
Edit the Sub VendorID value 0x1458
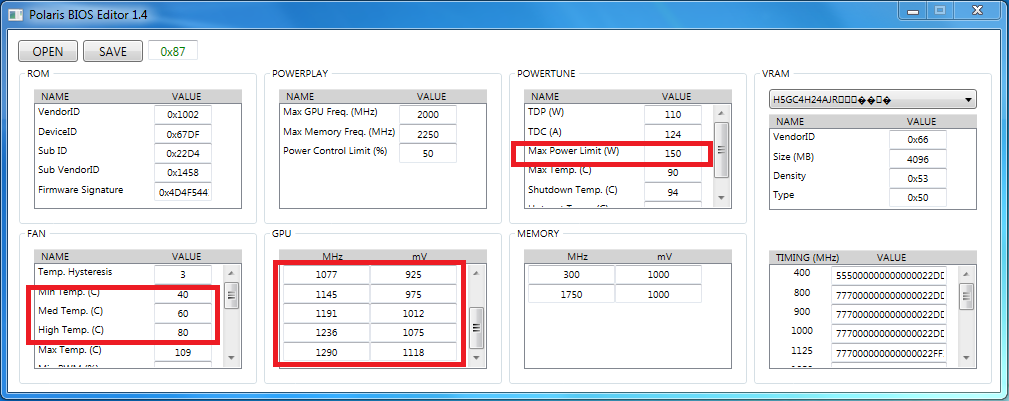(x=183, y=173)
